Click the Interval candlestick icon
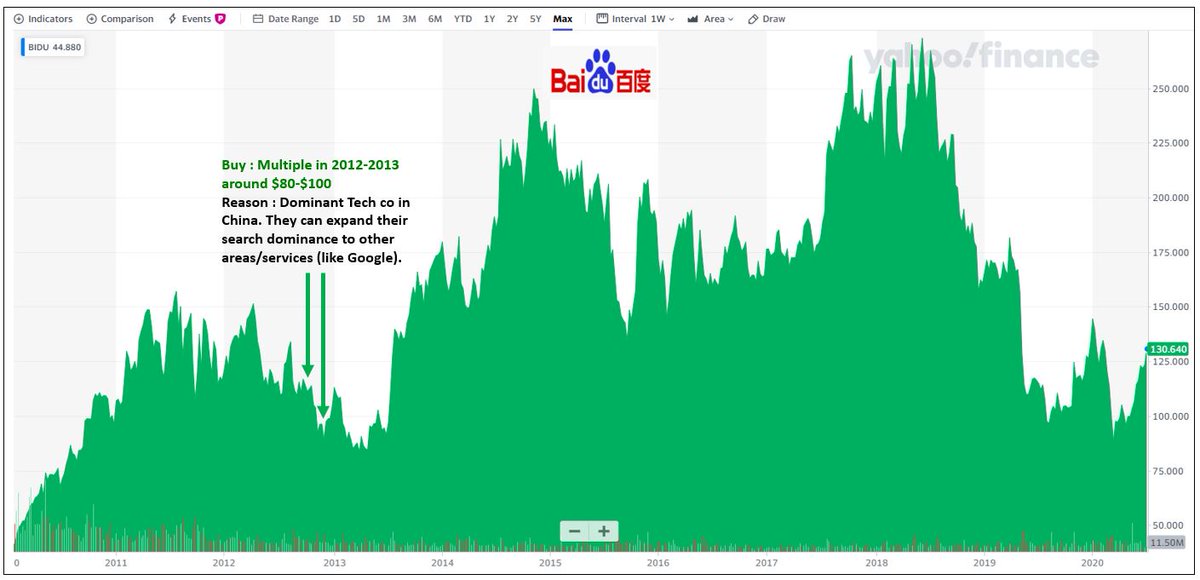The width and height of the screenshot is (1200, 580). tap(602, 19)
